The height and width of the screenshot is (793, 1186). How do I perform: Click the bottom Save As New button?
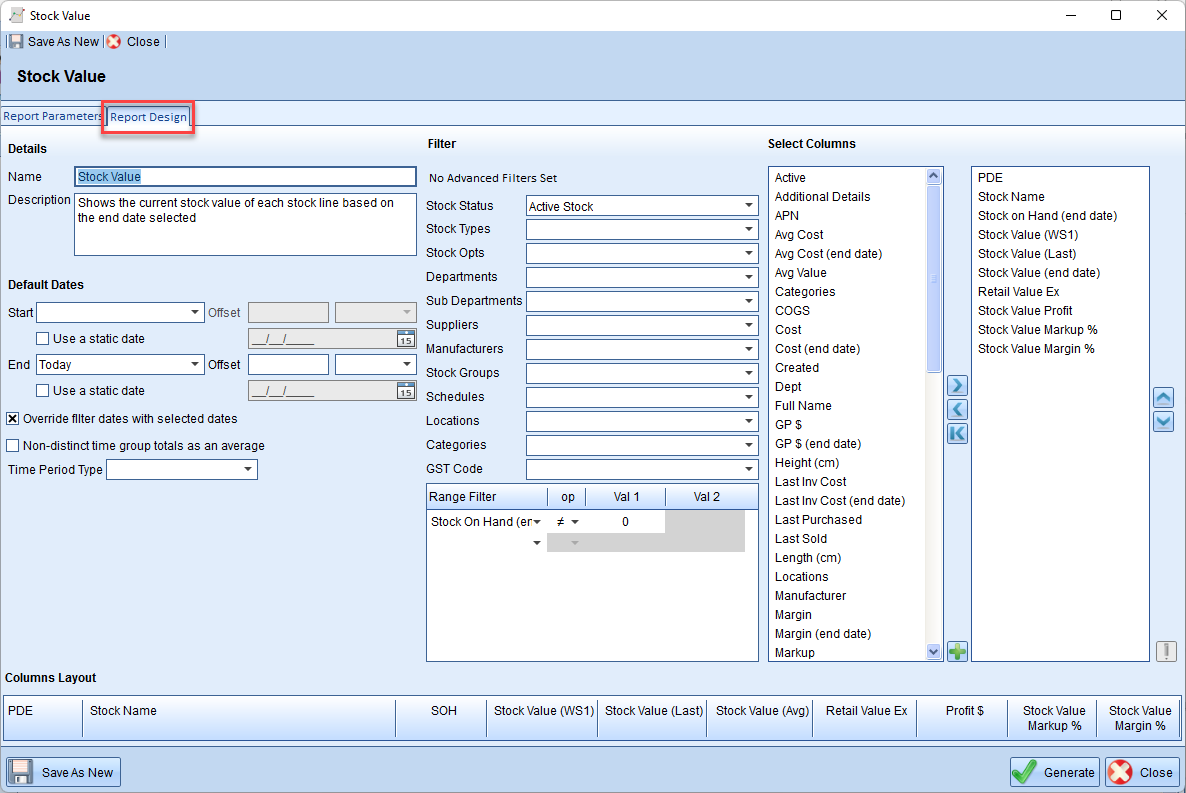(63, 772)
